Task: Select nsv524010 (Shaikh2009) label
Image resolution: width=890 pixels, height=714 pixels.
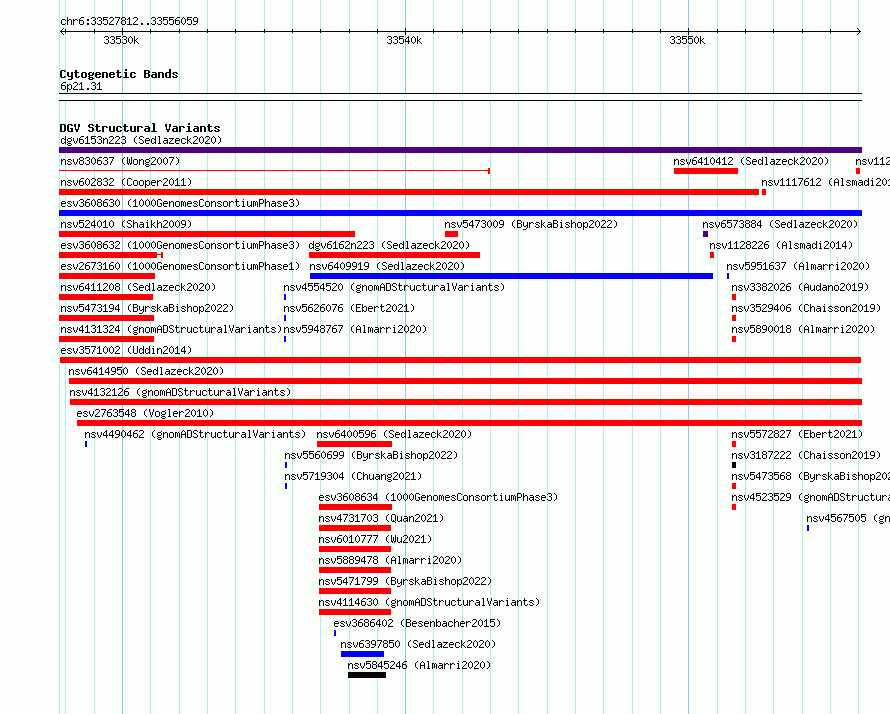Action: point(126,224)
